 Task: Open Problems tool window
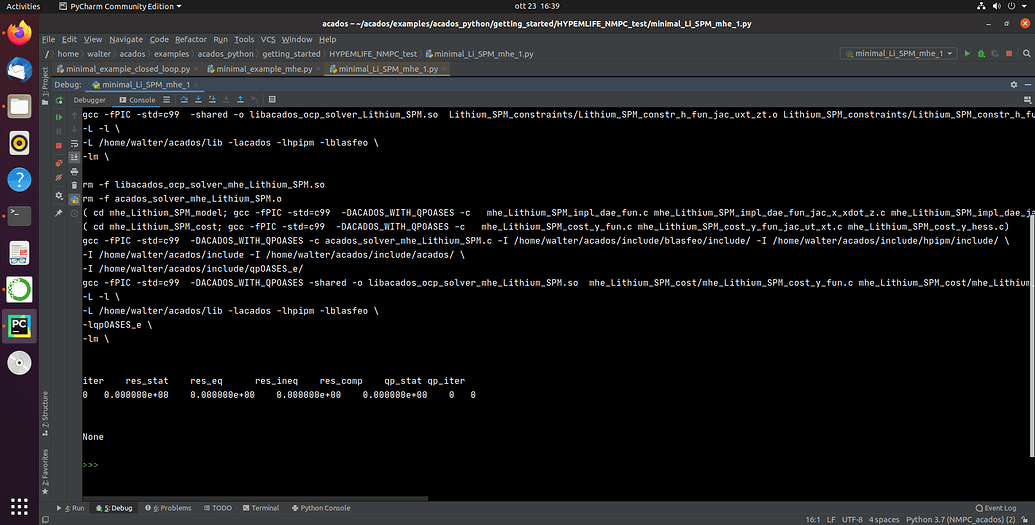[x=168, y=508]
